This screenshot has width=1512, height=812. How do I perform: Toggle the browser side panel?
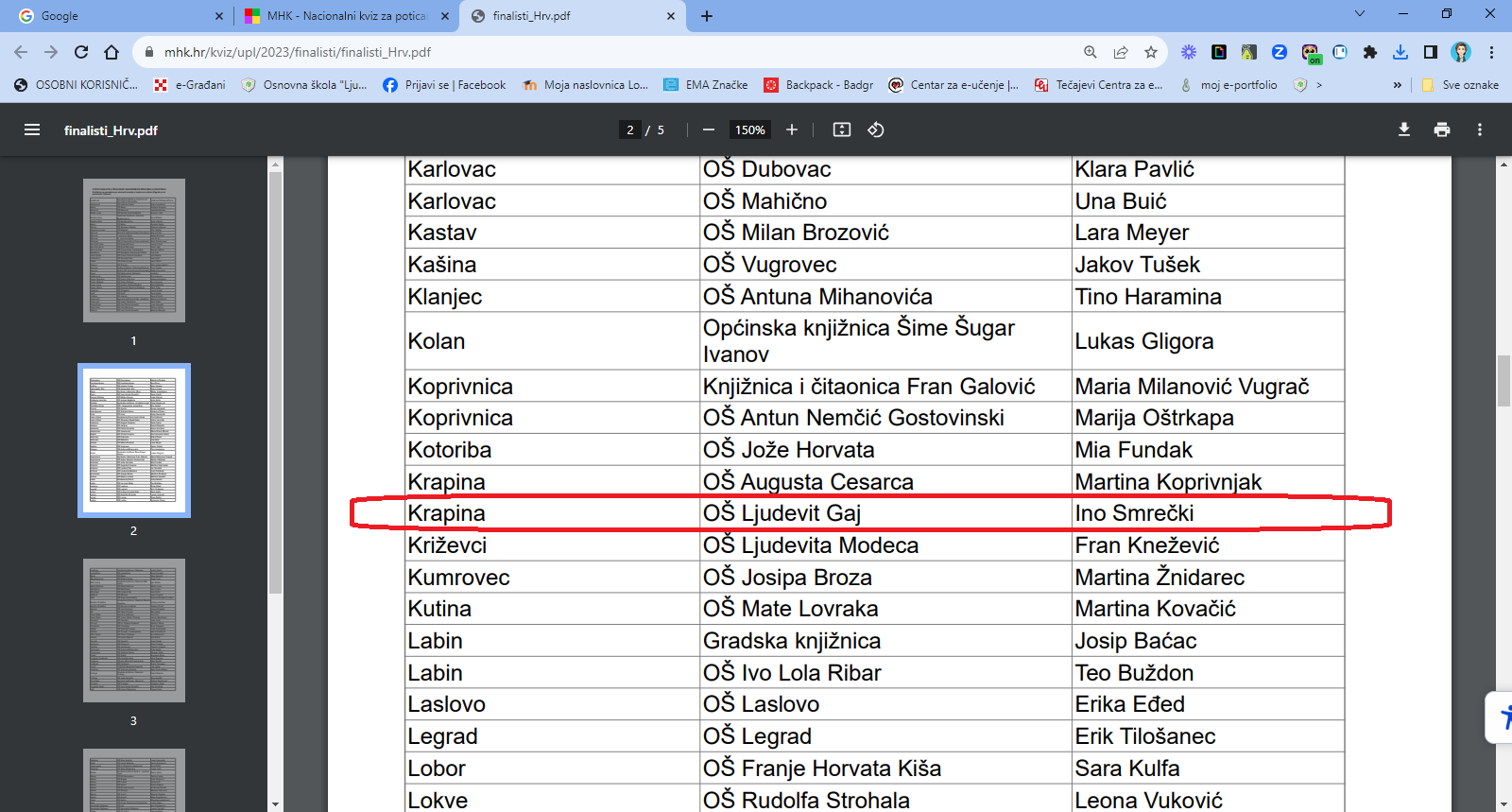point(1431,52)
